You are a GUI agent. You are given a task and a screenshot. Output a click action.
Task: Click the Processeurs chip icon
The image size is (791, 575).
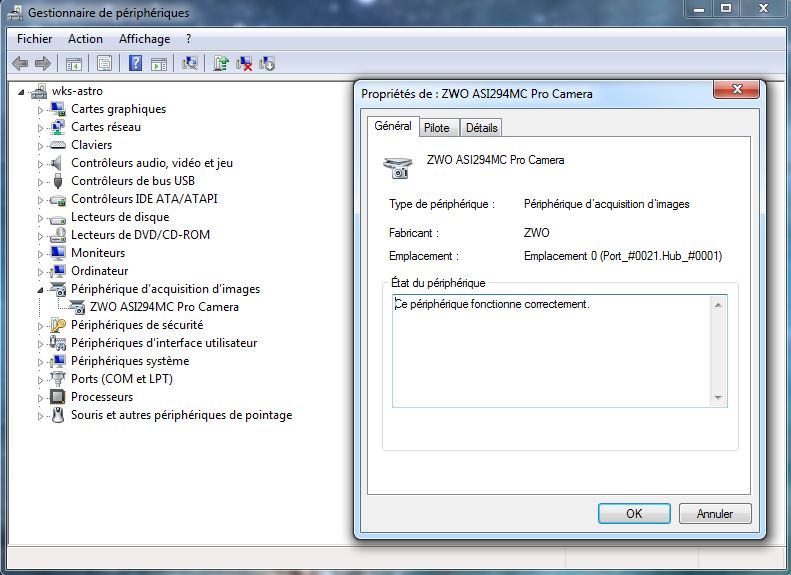[58, 397]
